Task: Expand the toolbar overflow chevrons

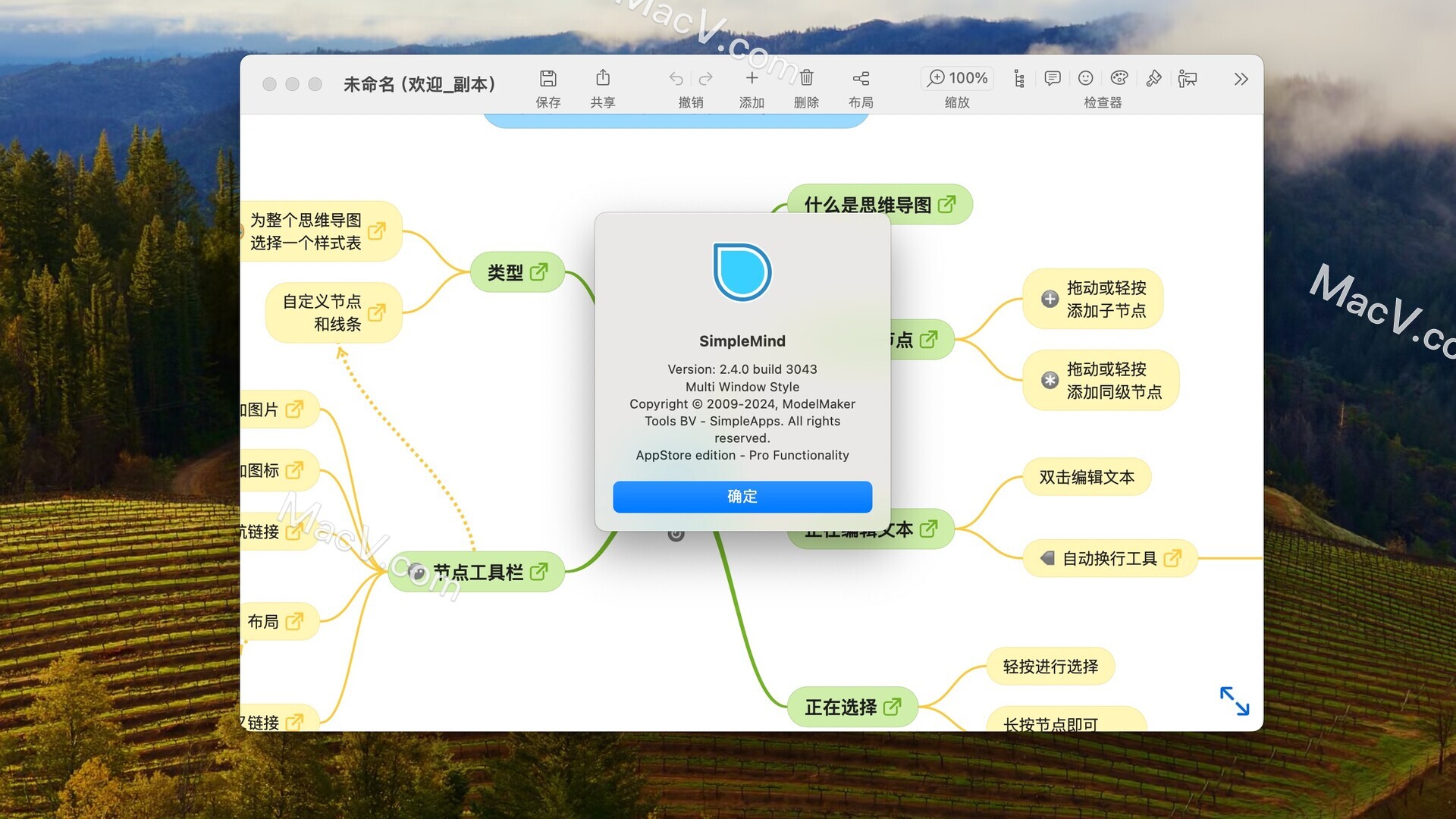Action: click(x=1241, y=79)
